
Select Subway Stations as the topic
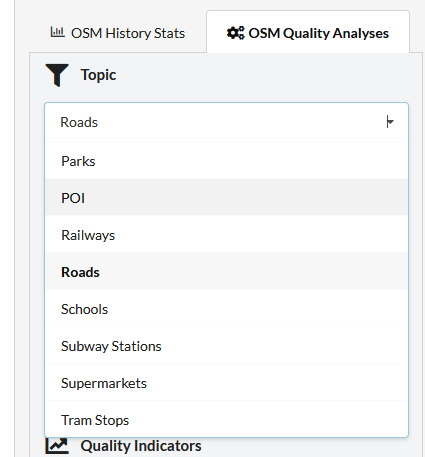(x=226, y=346)
